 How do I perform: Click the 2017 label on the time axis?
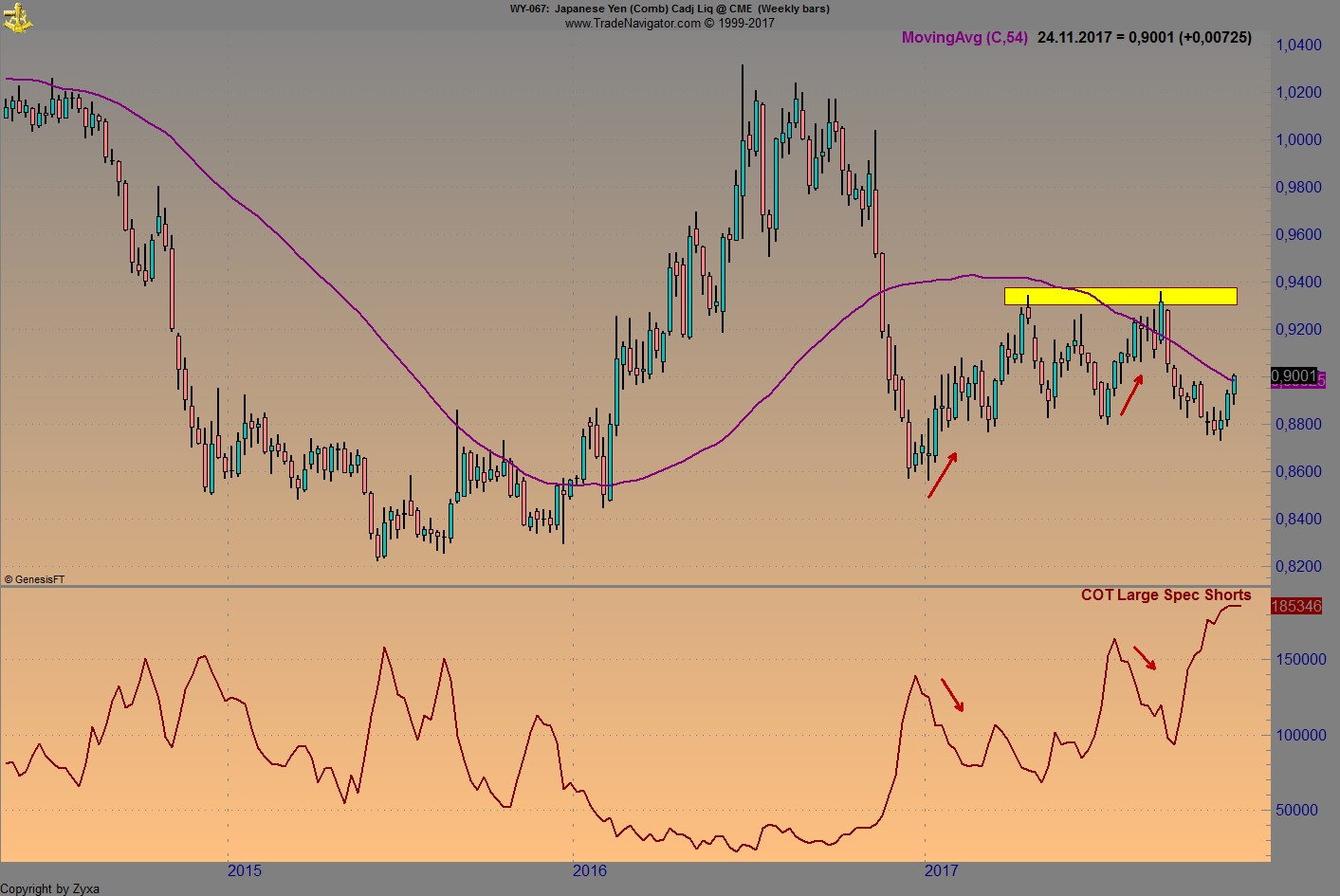coord(943,869)
